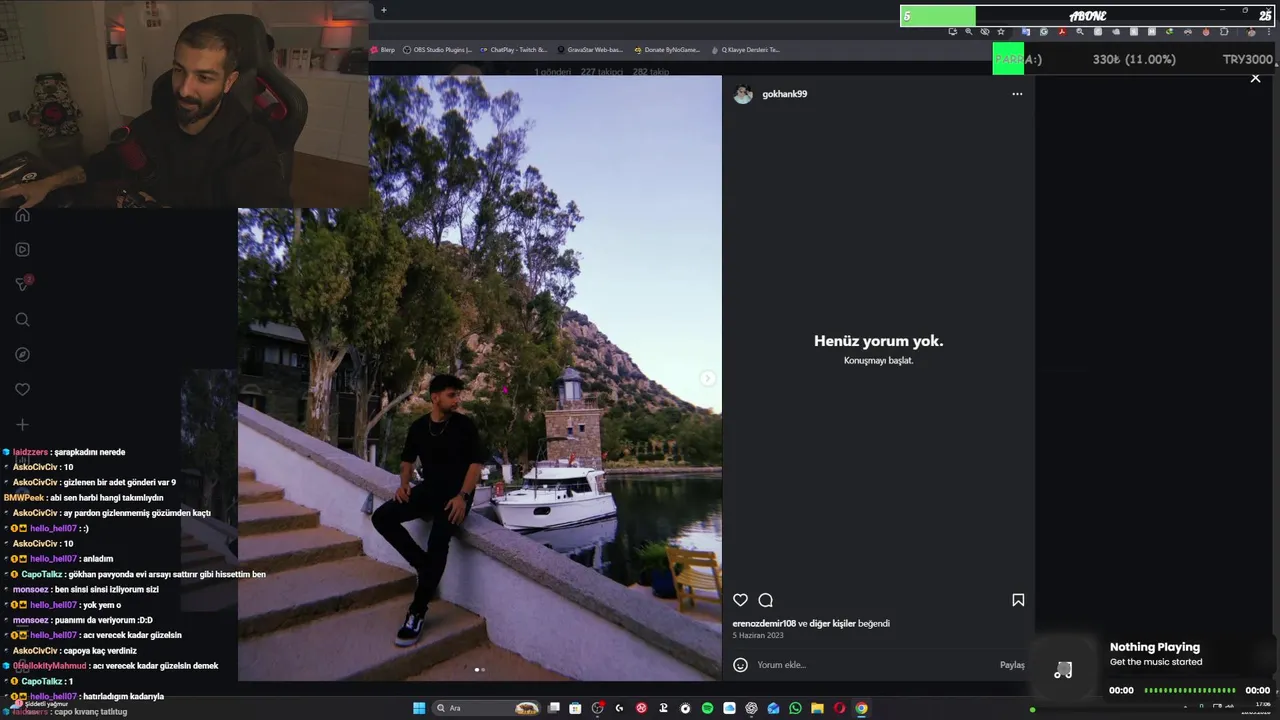Open Messages icon with notification badge
Viewport: 1280px width, 720px height.
(x=22, y=284)
